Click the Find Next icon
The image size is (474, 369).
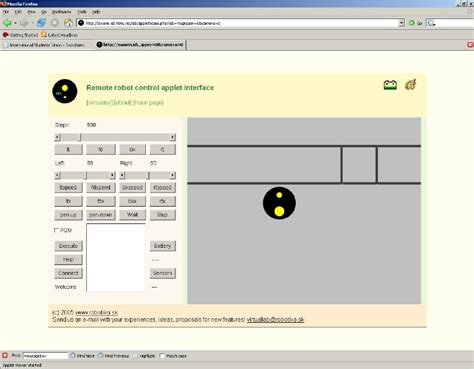73,356
